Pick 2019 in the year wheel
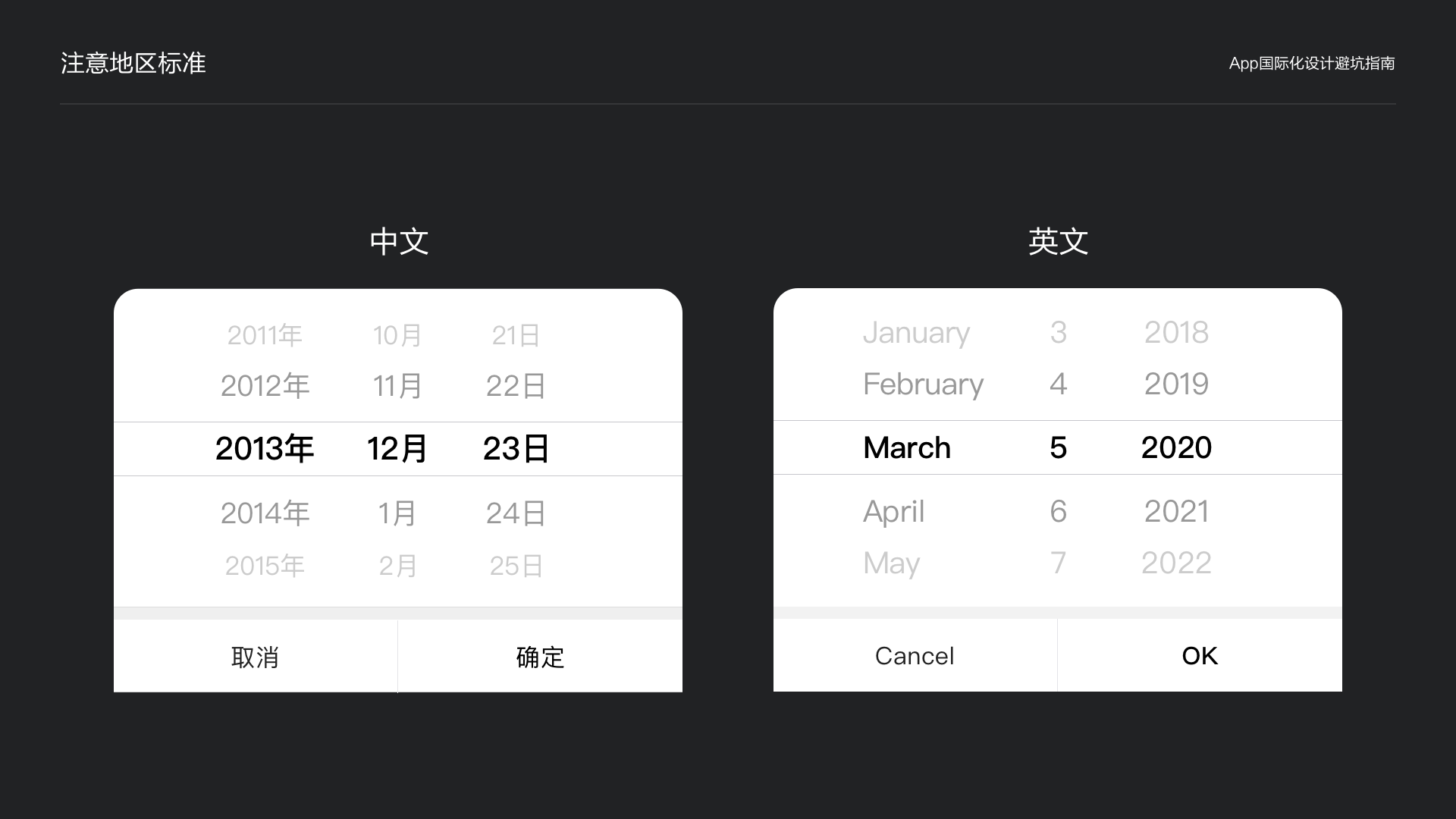Viewport: 1456px width, 819px height. [x=1176, y=384]
